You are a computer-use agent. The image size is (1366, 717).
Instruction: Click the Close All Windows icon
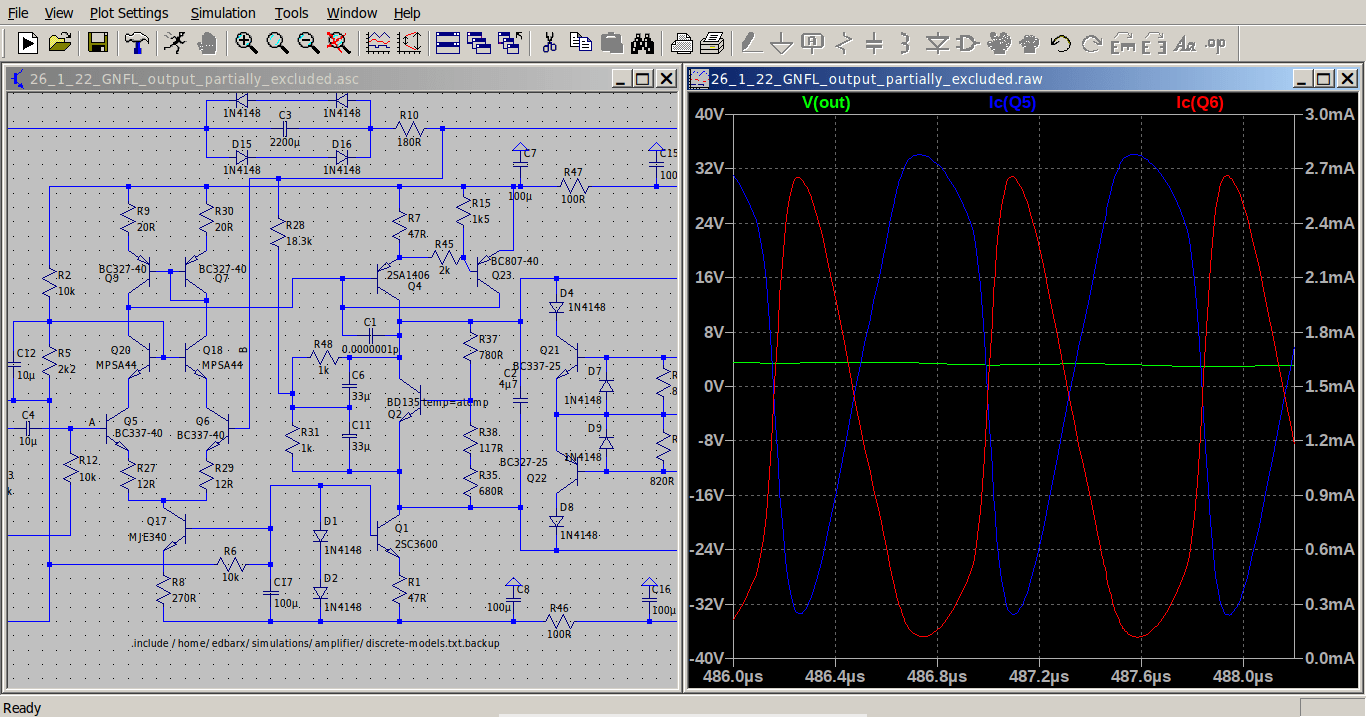click(x=510, y=42)
